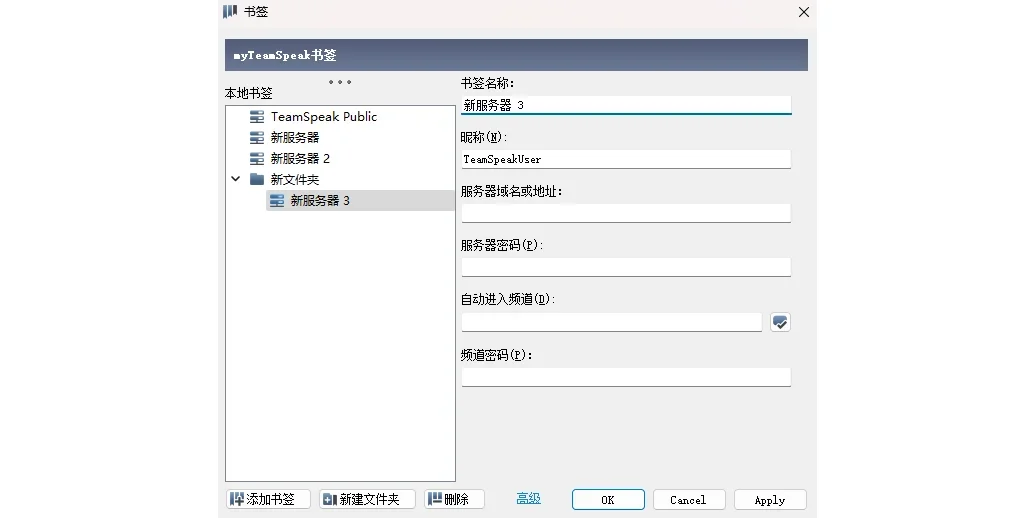Select the 新服务器 2 bookmark
The image size is (1036, 518).
pos(300,159)
